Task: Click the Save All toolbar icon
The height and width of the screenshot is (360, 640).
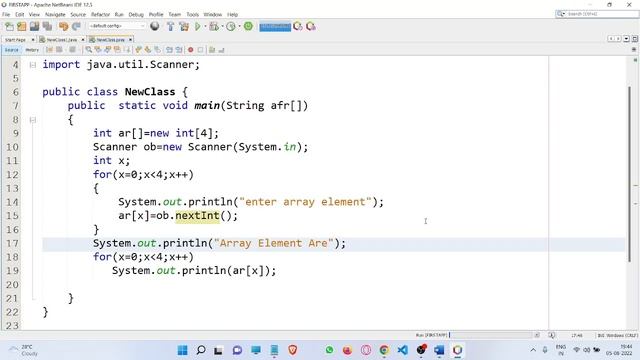Action: pyautogui.click(x=47, y=27)
